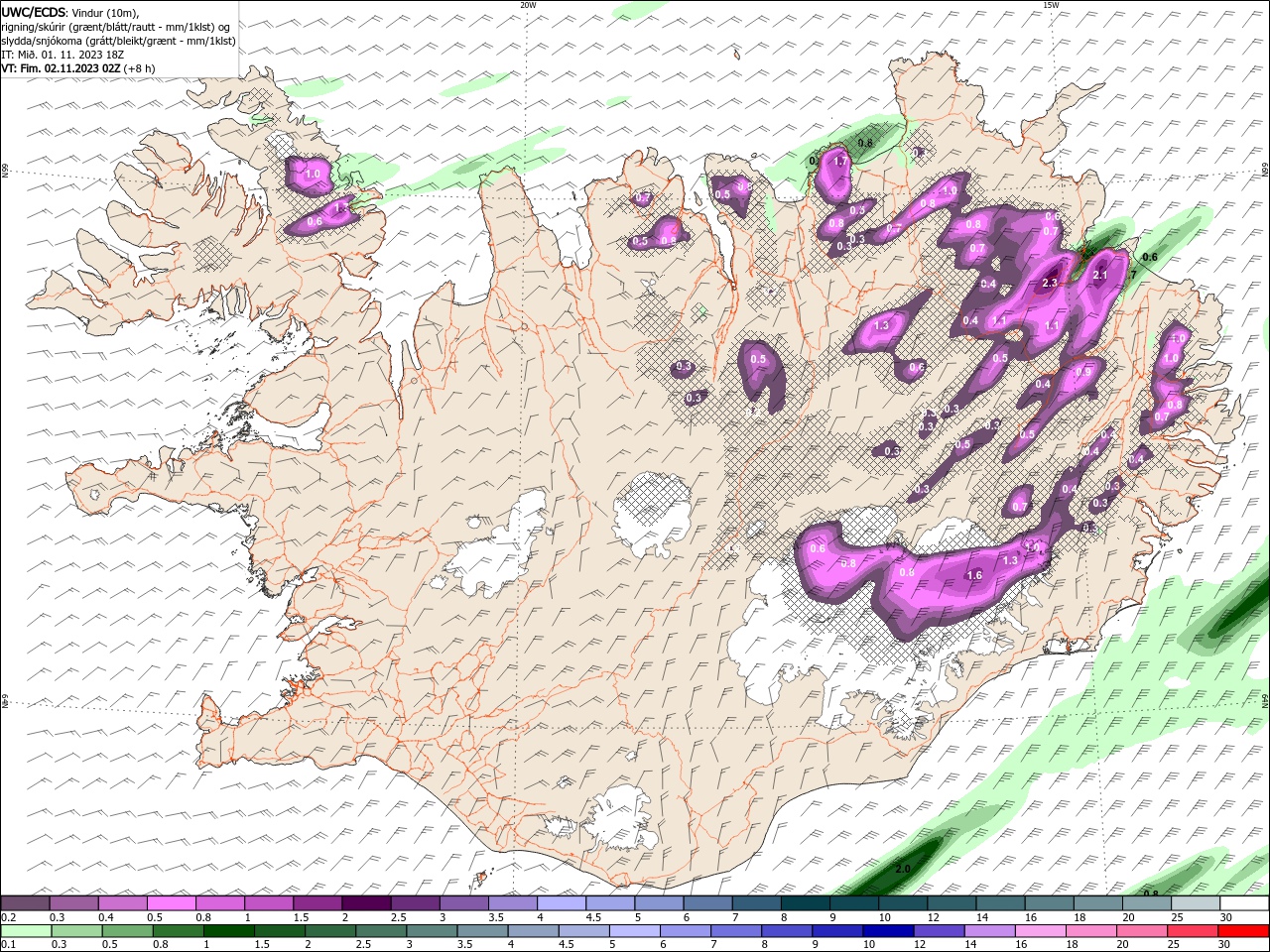Viewport: 1270px width, 952px height.
Task: Click the 2.3 snowfall value on the map
Action: 1050,284
